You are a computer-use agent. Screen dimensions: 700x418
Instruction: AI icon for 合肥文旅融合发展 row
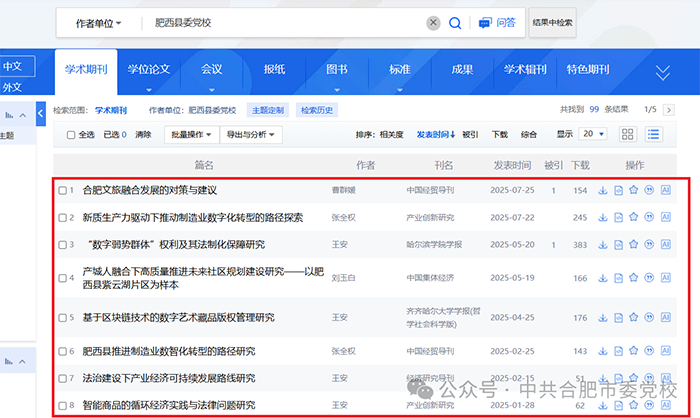pyautogui.click(x=666, y=190)
